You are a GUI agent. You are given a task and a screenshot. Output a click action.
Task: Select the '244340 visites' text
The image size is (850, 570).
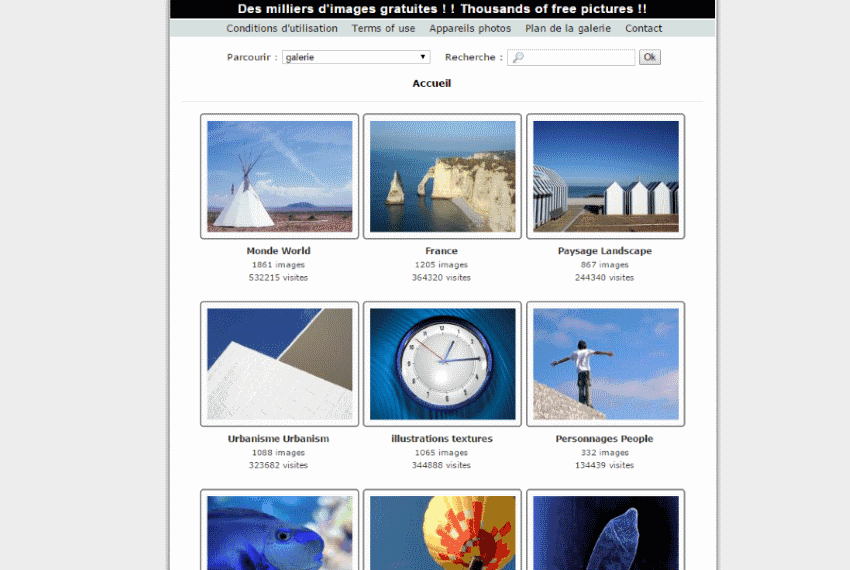[604, 278]
